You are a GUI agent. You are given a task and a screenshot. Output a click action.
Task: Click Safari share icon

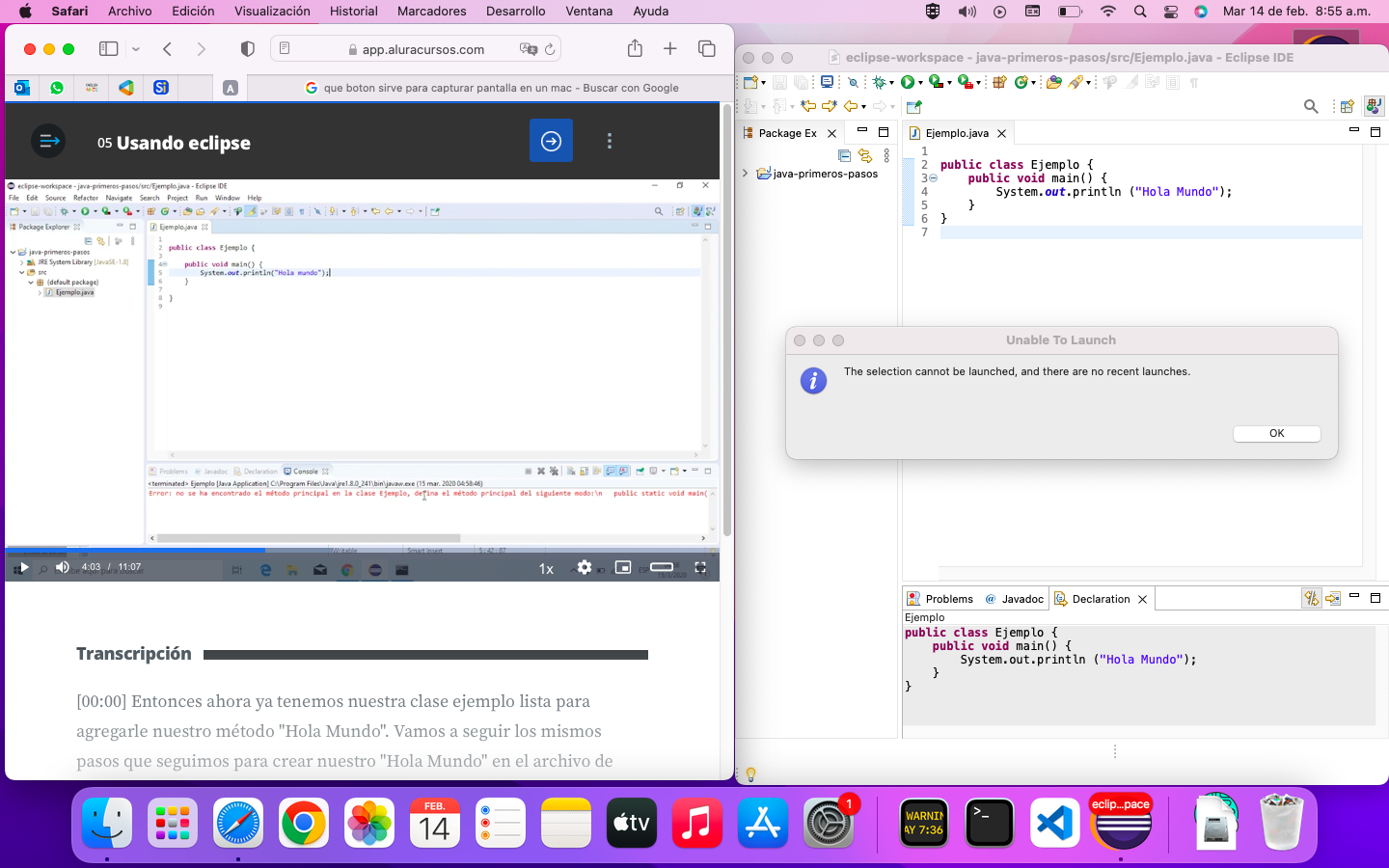[x=635, y=48]
